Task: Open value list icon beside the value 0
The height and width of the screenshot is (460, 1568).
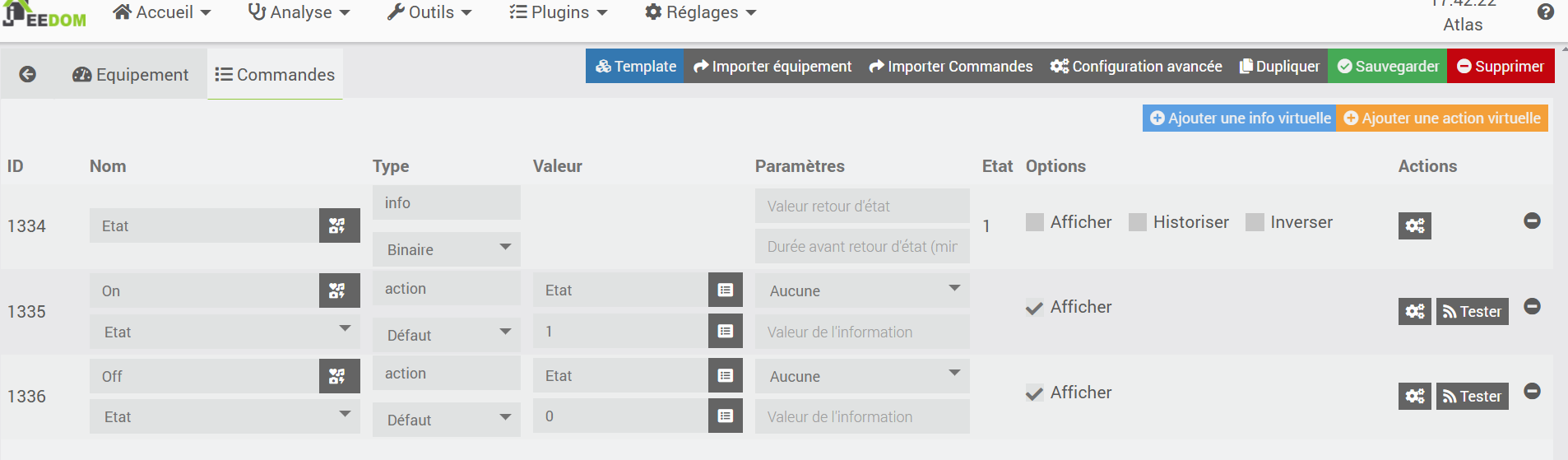Action: coord(725,416)
